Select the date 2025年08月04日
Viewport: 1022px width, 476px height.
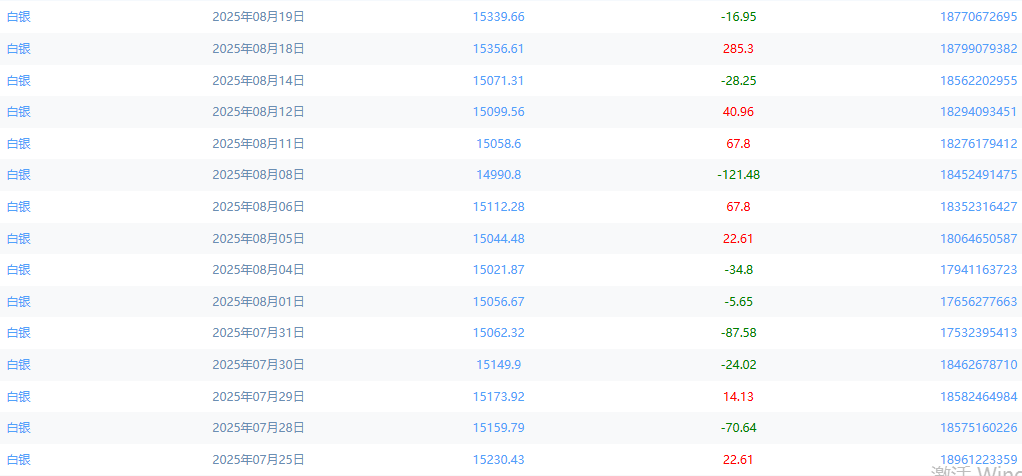point(258,270)
